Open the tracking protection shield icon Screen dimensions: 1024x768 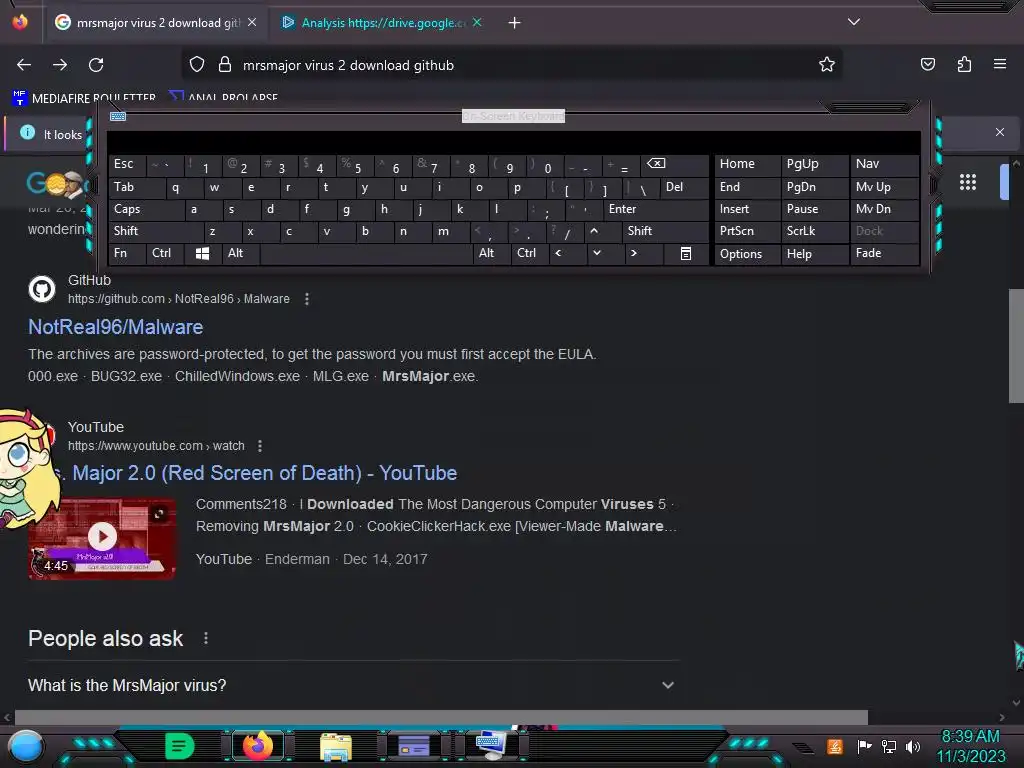[197, 65]
